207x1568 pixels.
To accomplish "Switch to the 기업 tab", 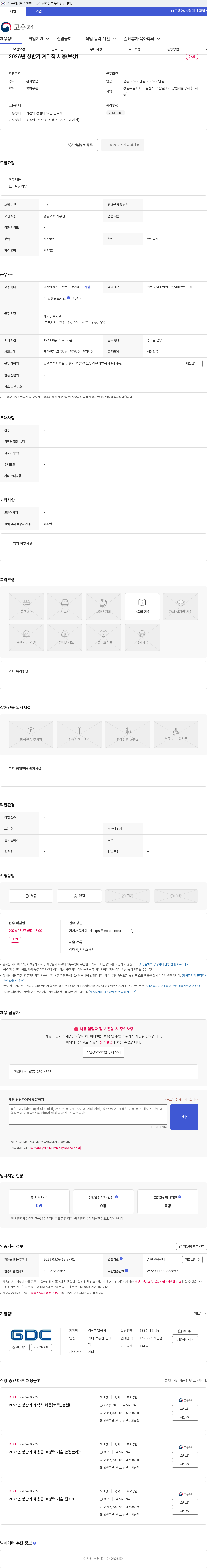I will pyautogui.click(x=39, y=11).
